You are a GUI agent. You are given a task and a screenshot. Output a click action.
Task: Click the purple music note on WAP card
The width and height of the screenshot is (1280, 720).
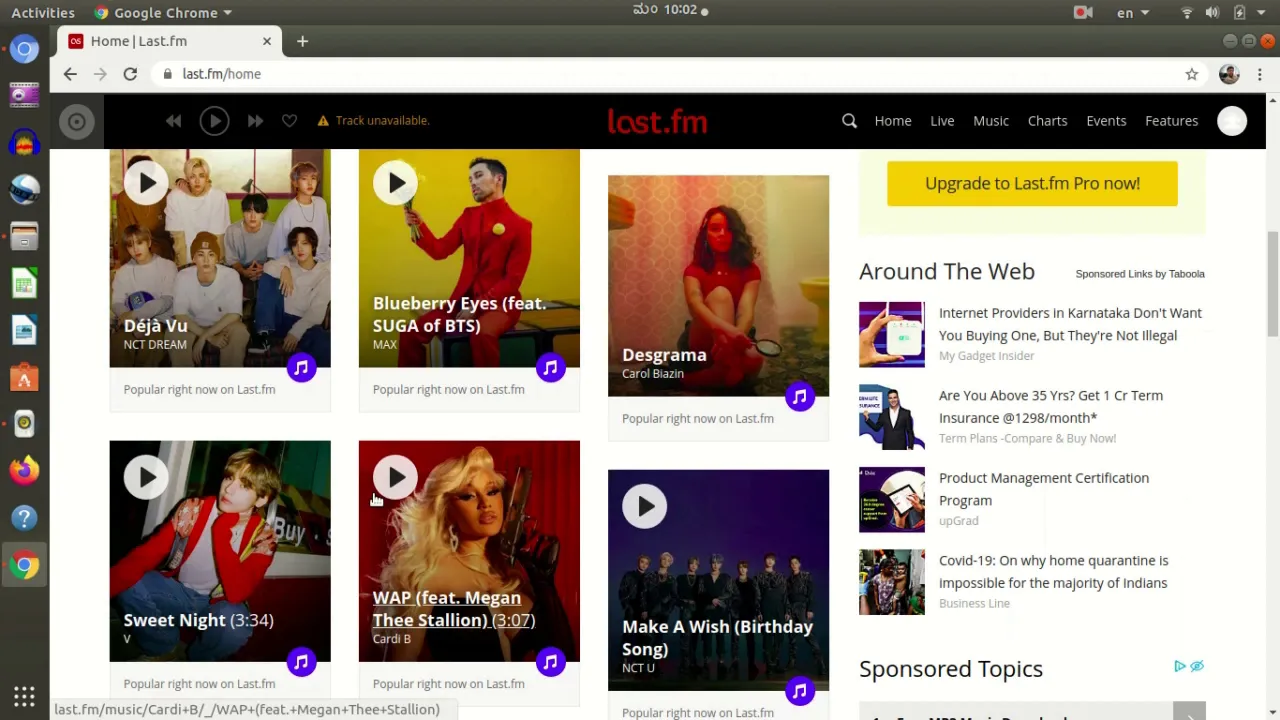tap(550, 662)
